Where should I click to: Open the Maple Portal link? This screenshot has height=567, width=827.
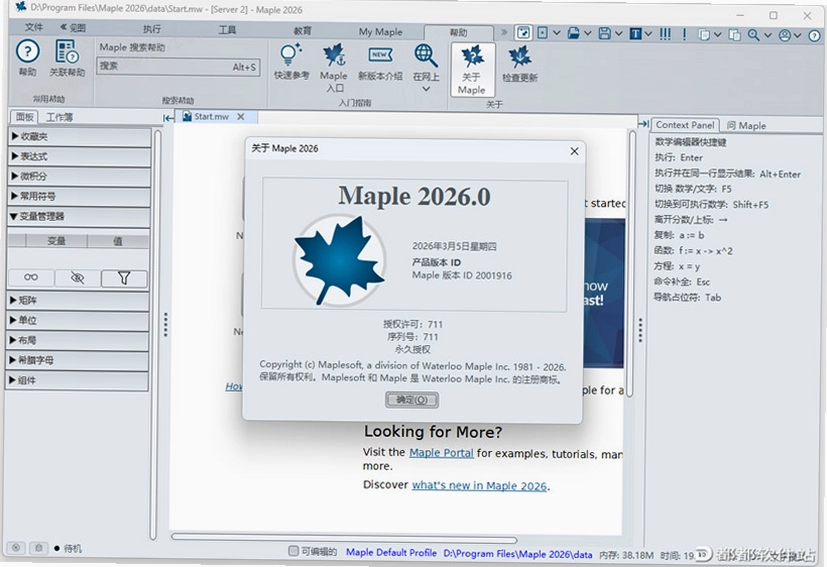pos(441,453)
